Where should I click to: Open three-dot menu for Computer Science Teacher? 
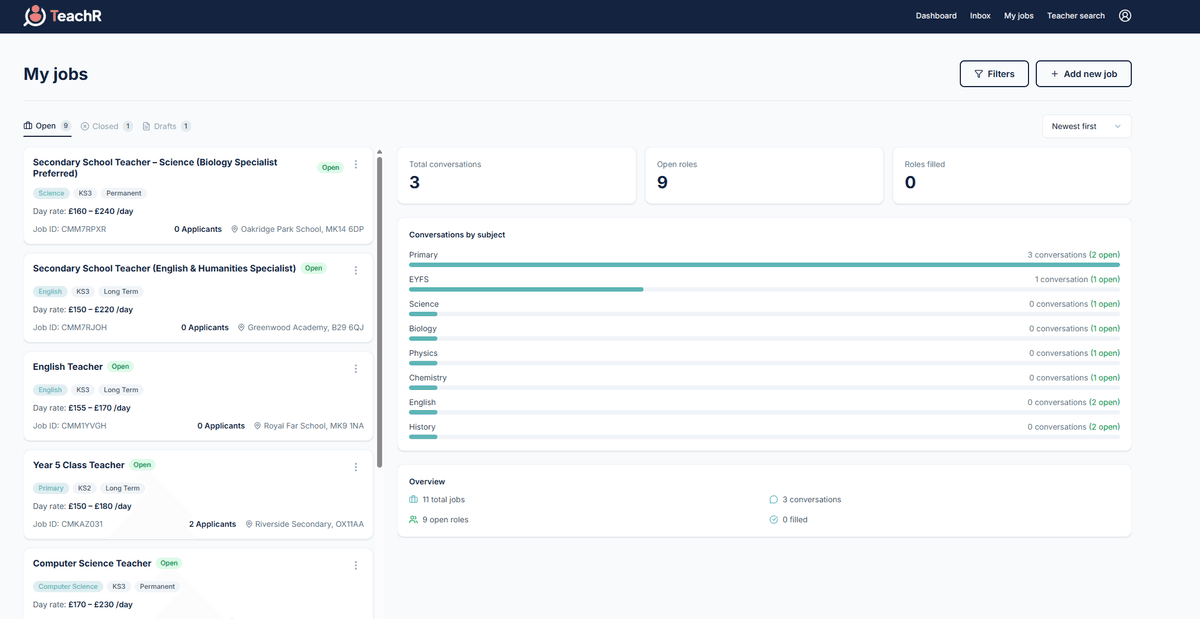coord(356,565)
